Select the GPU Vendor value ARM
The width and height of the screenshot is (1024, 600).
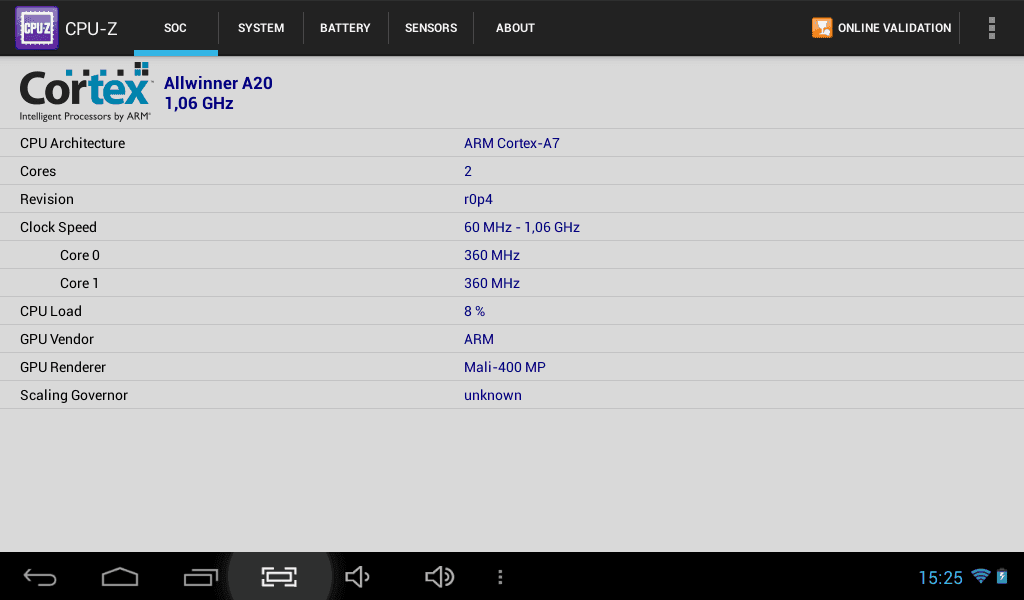[479, 339]
